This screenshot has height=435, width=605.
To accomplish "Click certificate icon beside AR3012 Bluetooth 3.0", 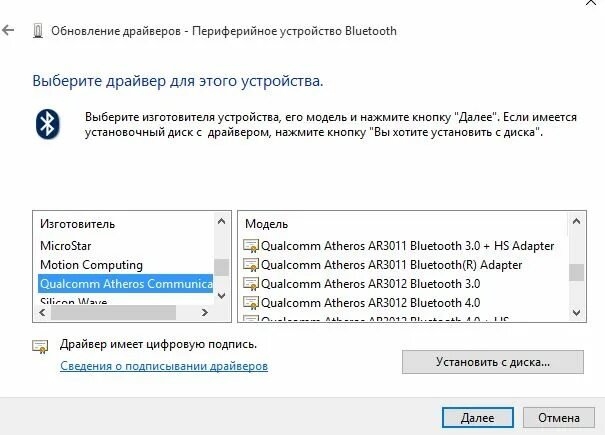I will [251, 284].
